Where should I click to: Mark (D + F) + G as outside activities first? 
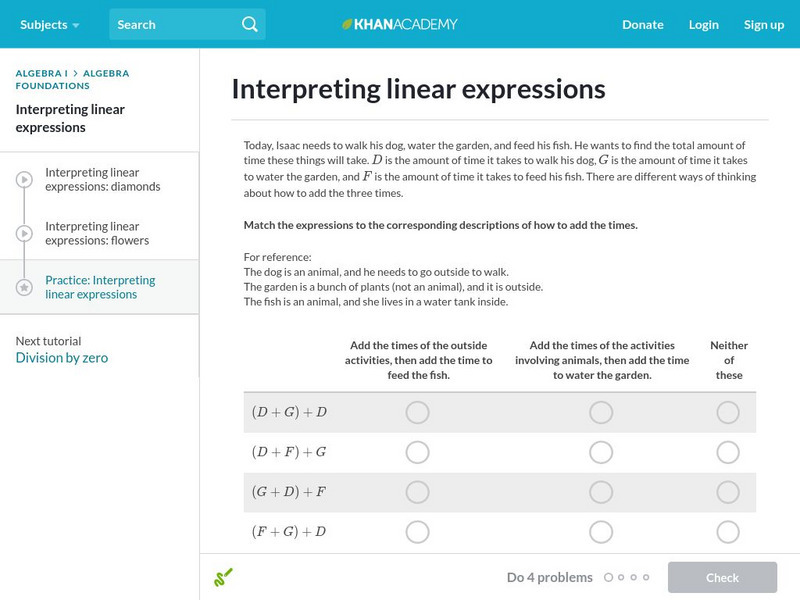point(417,452)
